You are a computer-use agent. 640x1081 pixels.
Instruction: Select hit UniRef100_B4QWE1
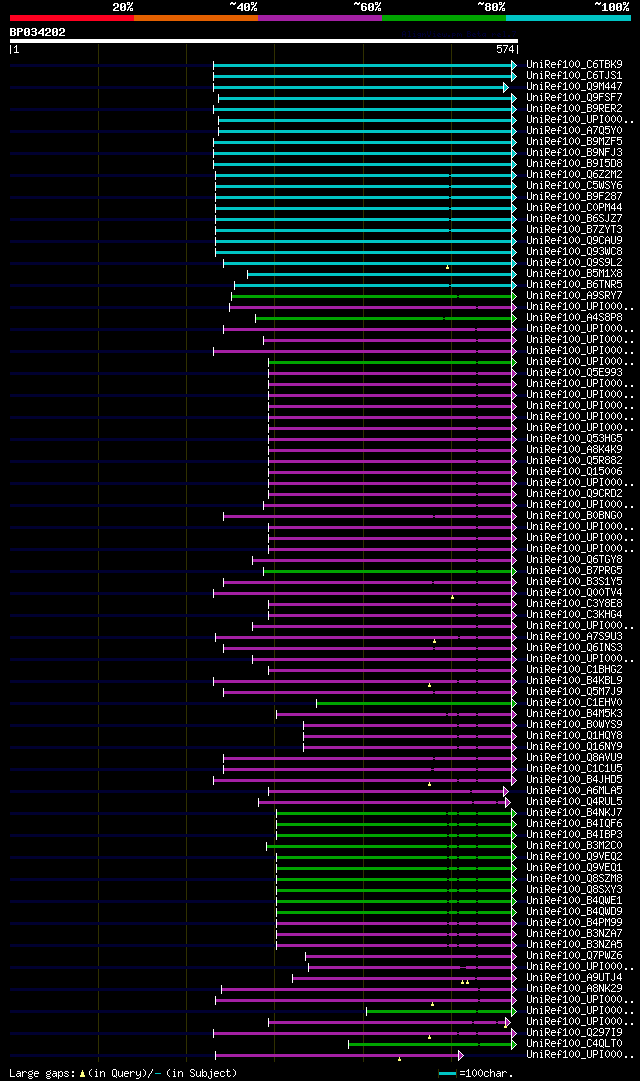(x=574, y=900)
